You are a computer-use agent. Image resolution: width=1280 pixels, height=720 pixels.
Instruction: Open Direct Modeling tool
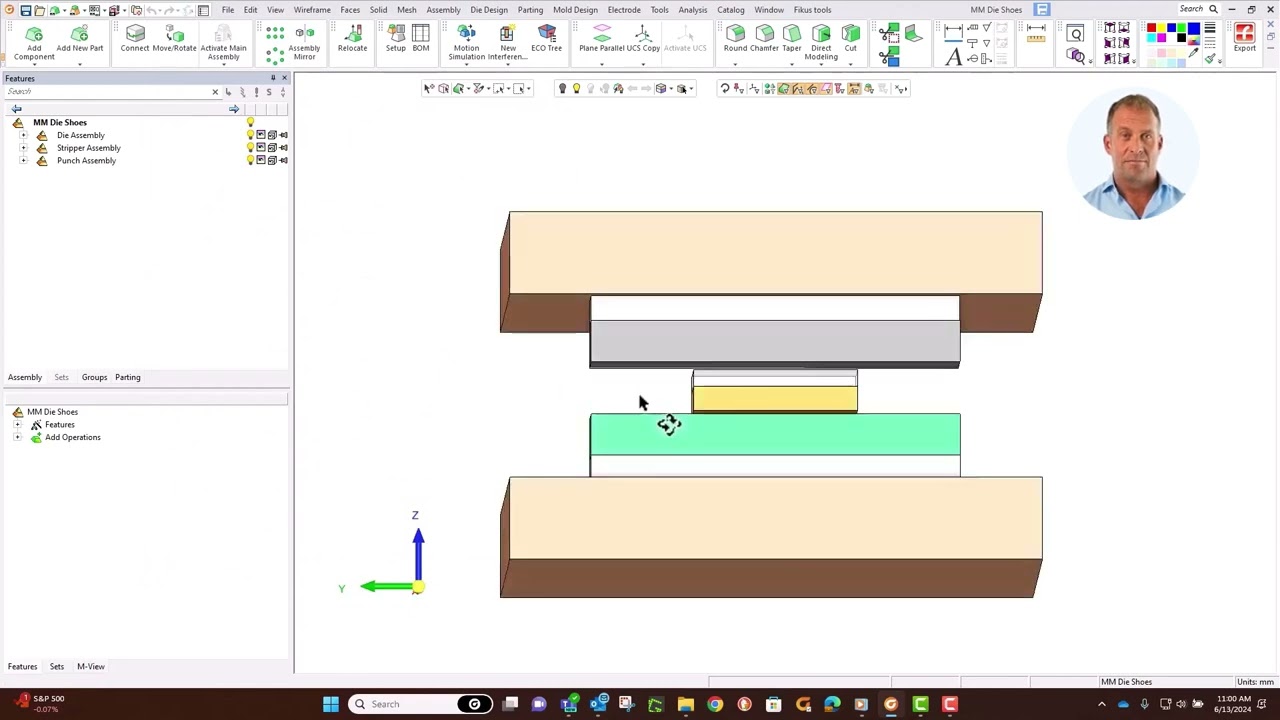821,42
